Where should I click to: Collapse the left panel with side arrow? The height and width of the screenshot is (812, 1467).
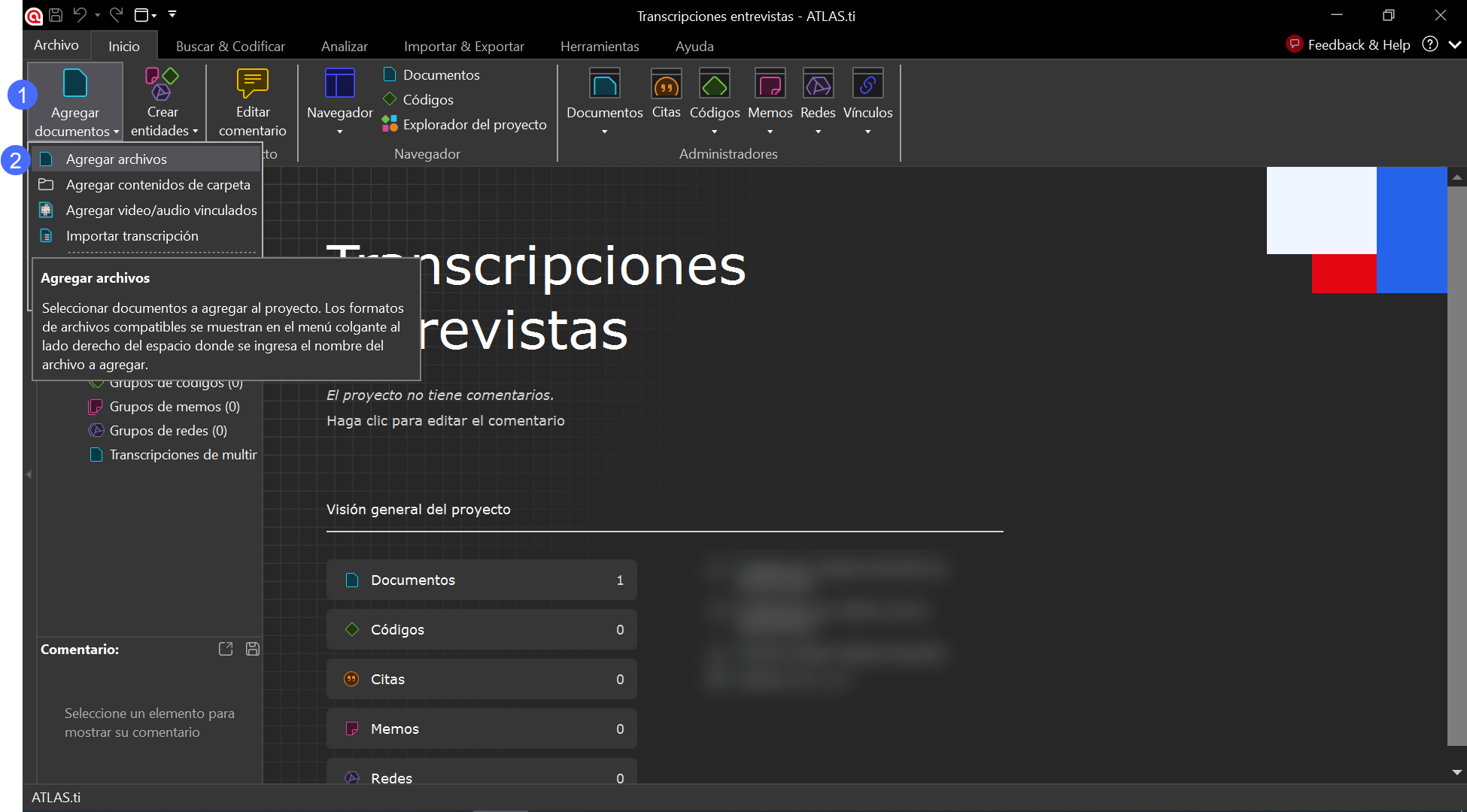(29, 474)
